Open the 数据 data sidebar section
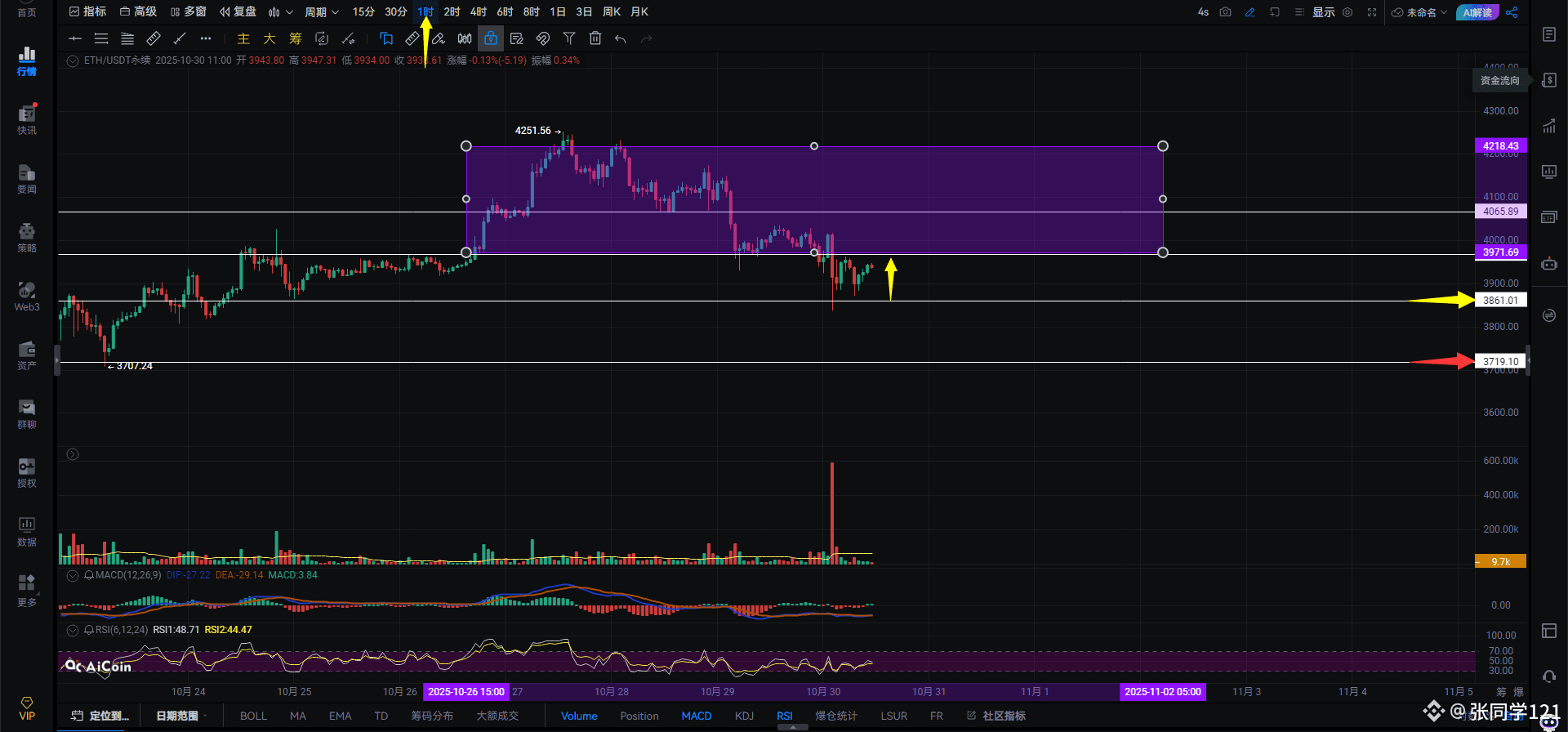 [x=27, y=532]
